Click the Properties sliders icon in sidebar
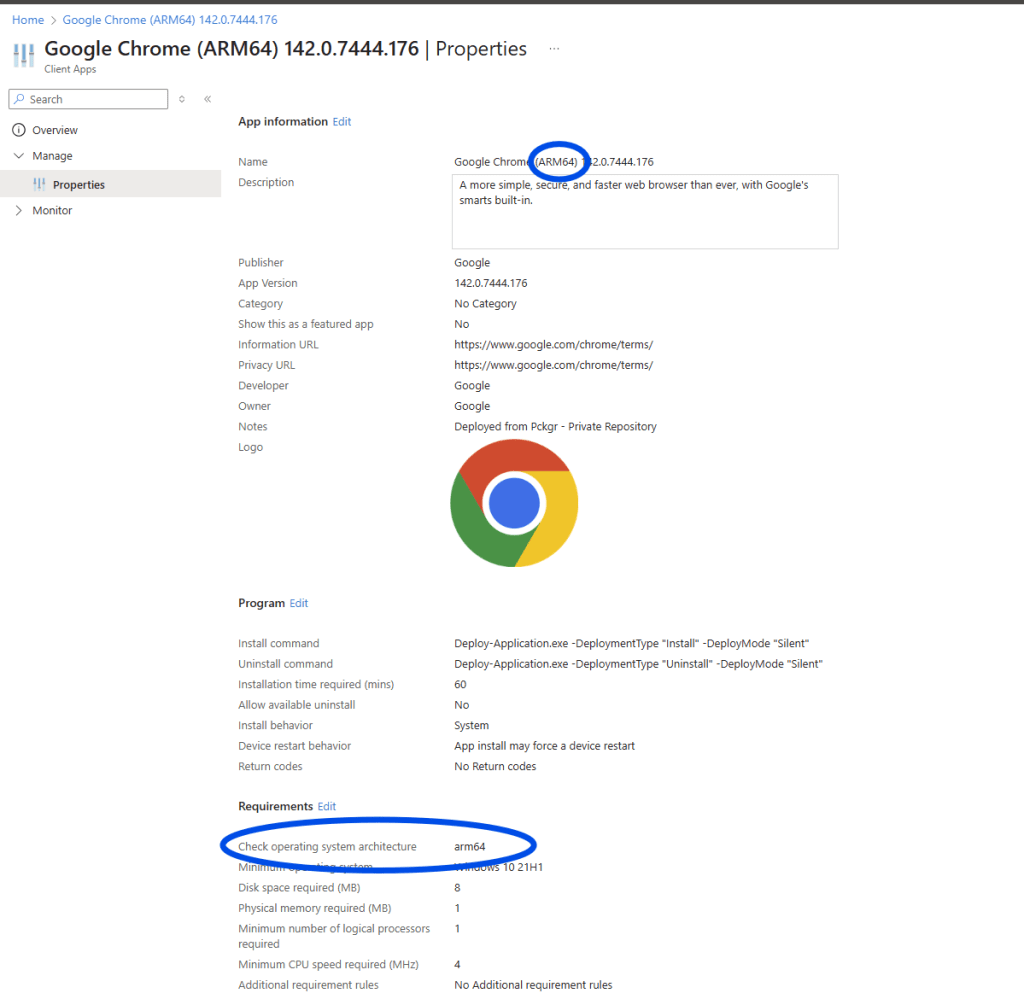This screenshot has height=999, width=1024. click(x=39, y=184)
